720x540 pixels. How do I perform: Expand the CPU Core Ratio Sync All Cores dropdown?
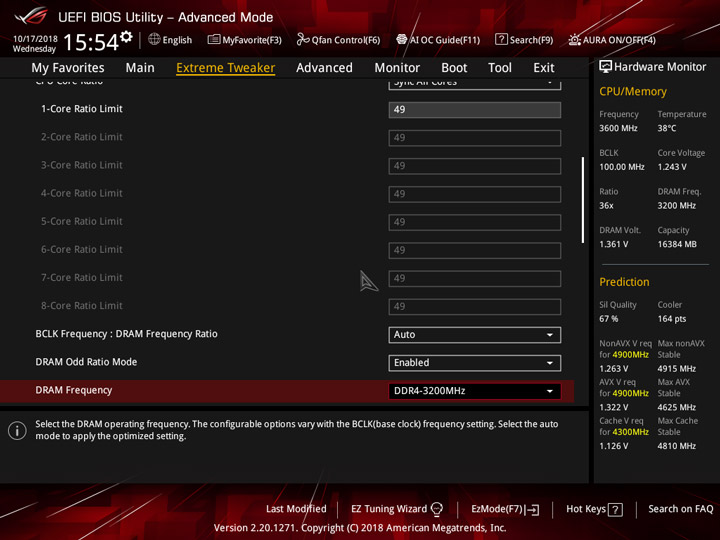pos(474,84)
